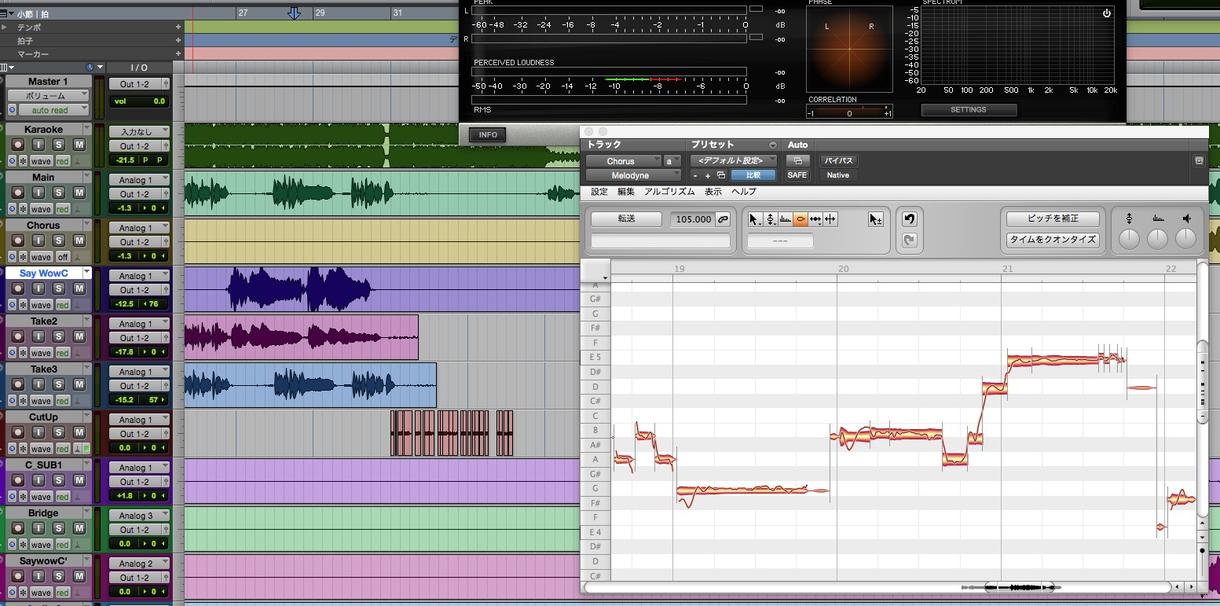Screen dimensions: 1220x606
Task: Solo the Say WowC track
Action: tap(58, 289)
